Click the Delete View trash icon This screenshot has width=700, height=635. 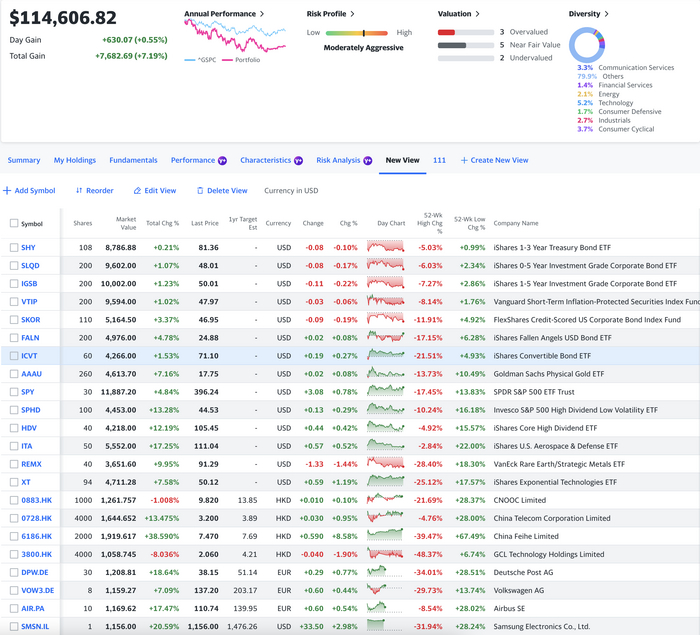(x=200, y=191)
